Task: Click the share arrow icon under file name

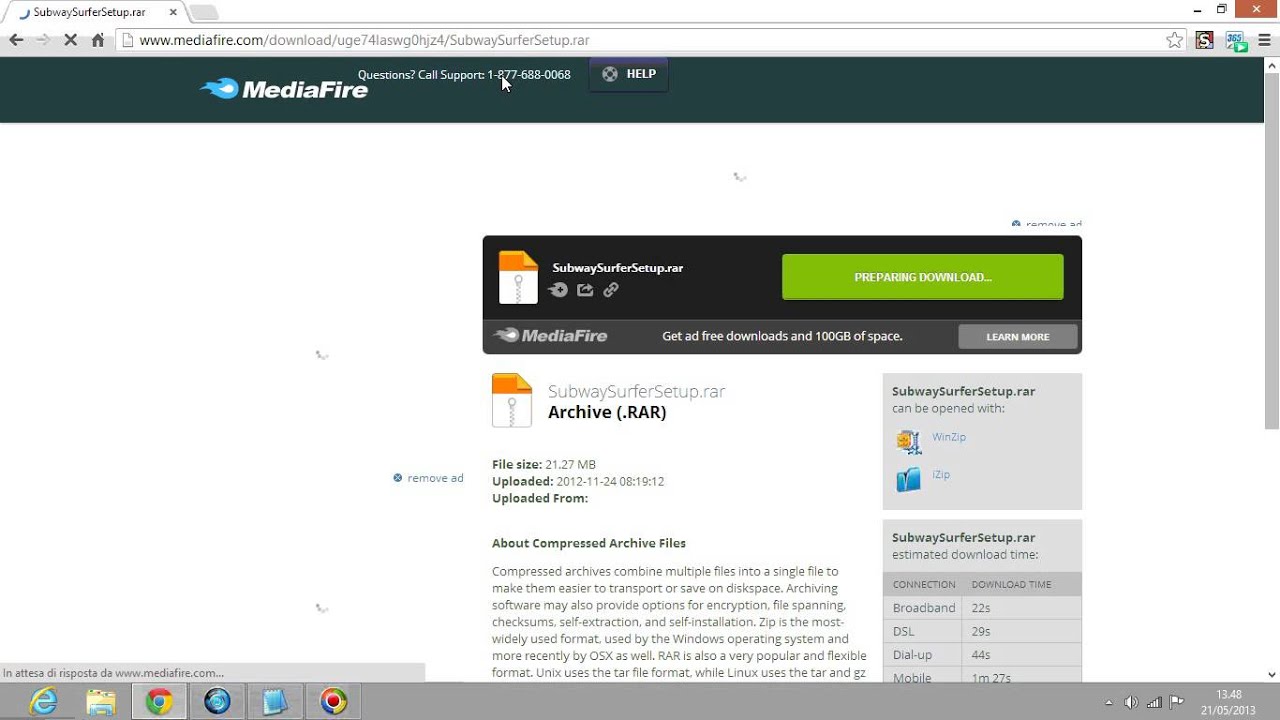Action: 585,290
